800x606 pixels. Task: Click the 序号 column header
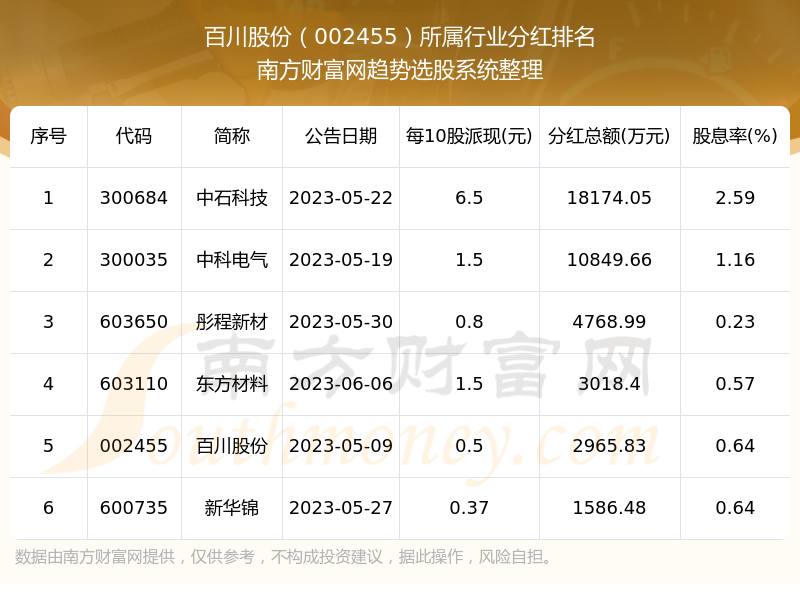pyautogui.click(x=48, y=136)
